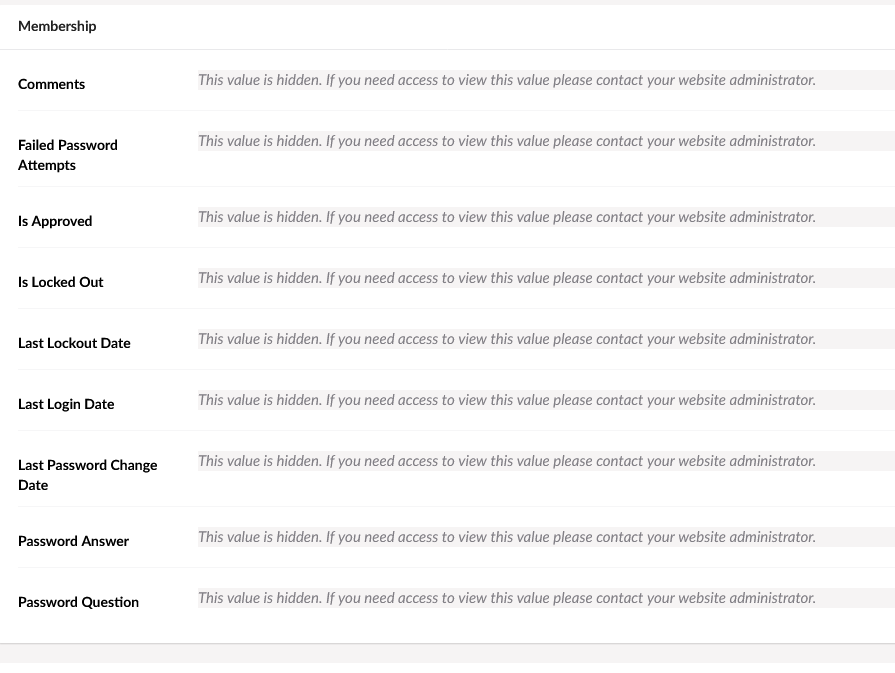The width and height of the screenshot is (895, 673).
Task: Select the Password Question label
Action: [x=78, y=602]
